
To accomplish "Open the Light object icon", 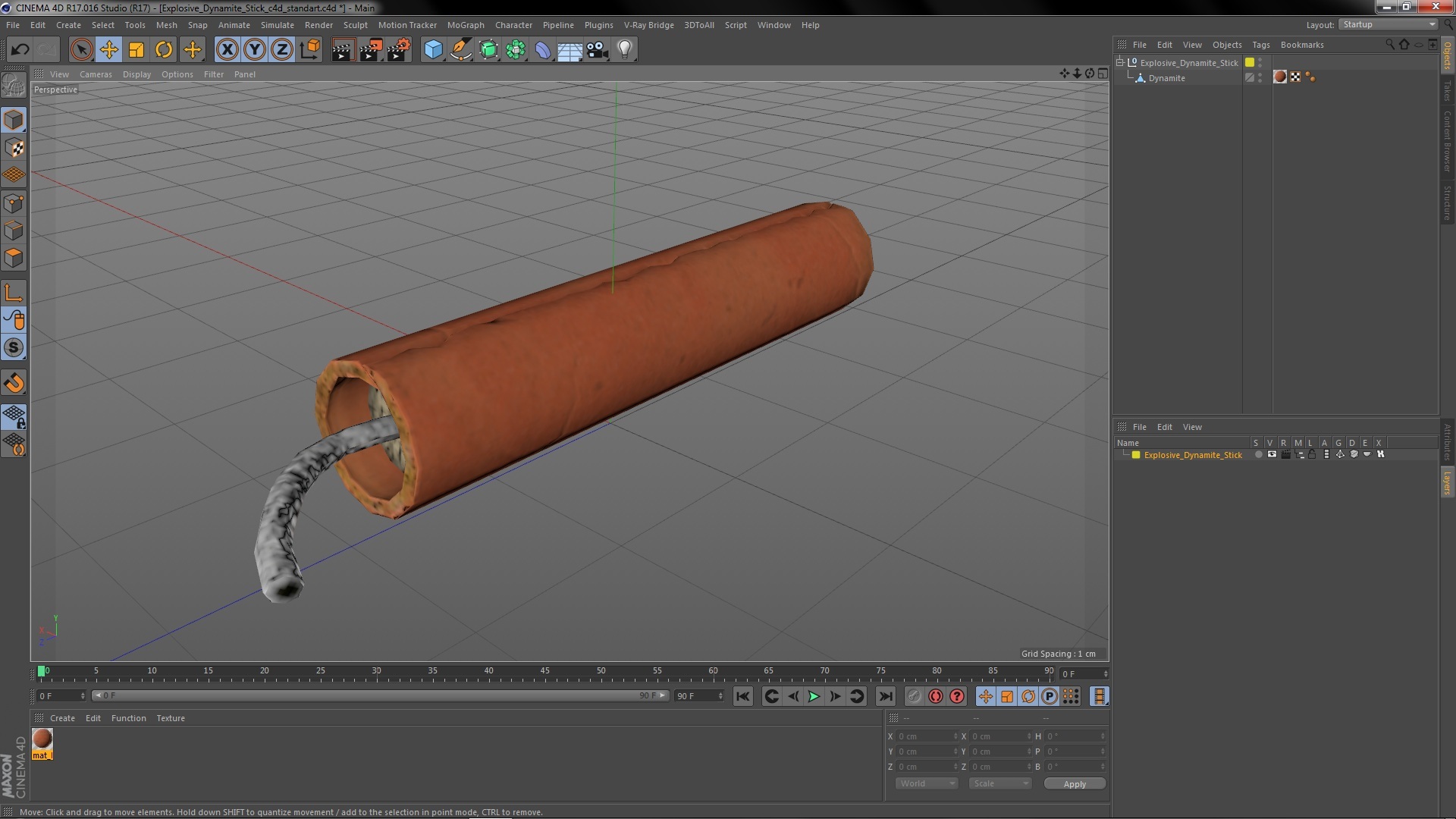I will pyautogui.click(x=624, y=50).
